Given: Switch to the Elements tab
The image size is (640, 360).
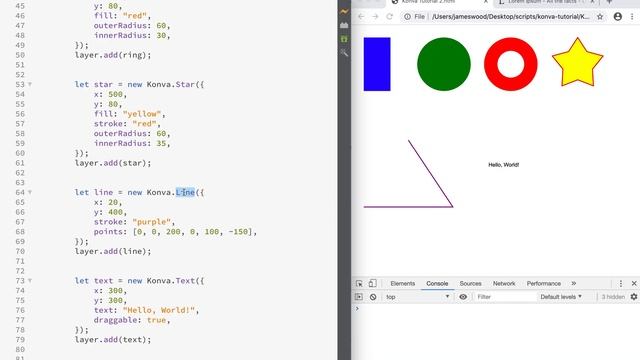Looking at the screenshot, I should tap(402, 283).
